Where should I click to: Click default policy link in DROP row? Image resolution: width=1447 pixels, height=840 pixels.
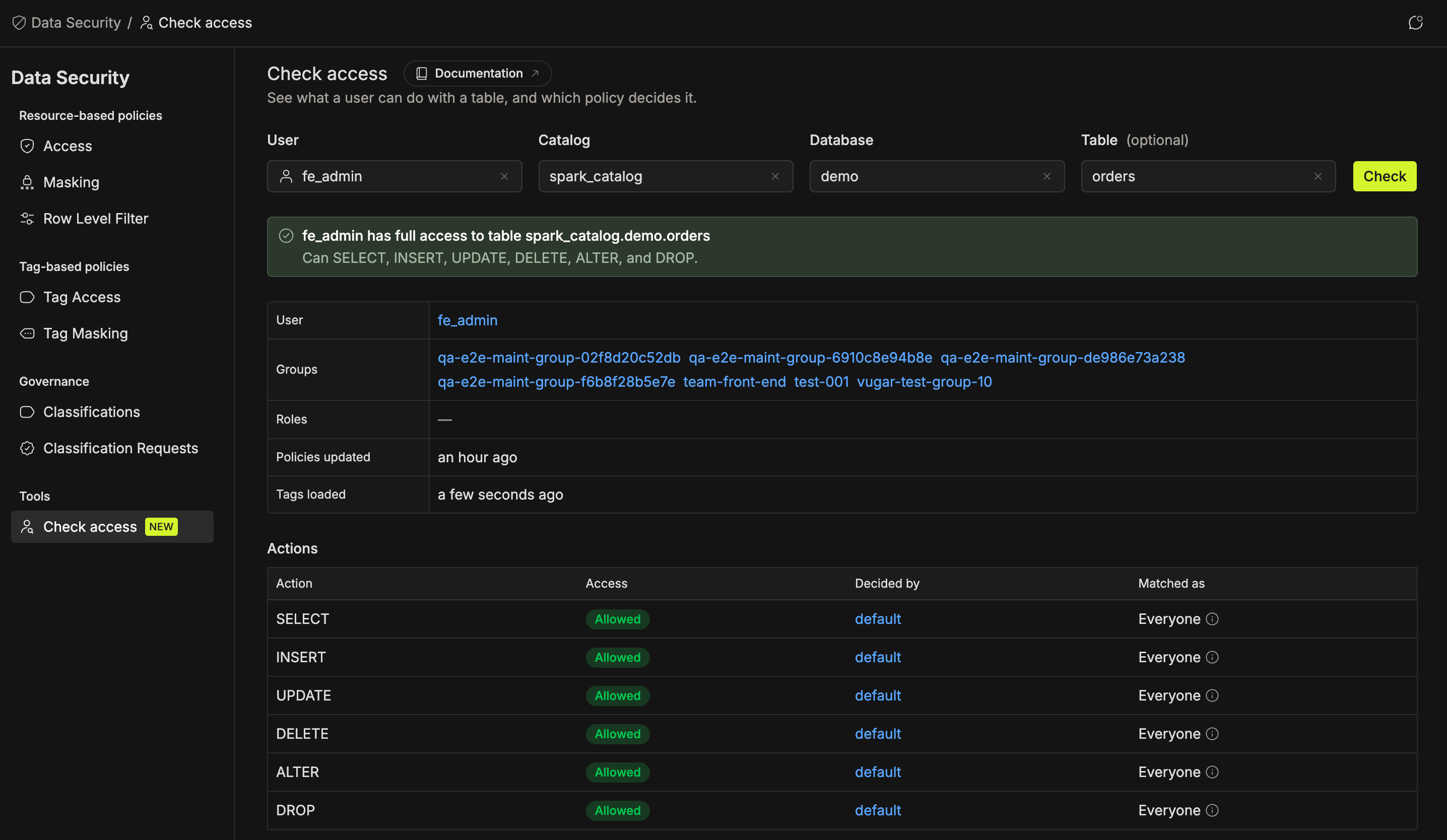(877, 810)
